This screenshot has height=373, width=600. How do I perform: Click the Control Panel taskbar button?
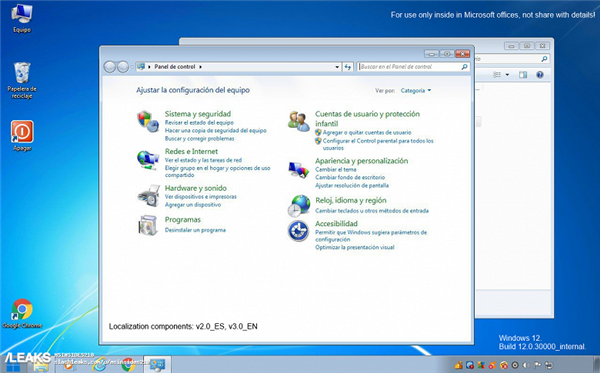coord(157,365)
